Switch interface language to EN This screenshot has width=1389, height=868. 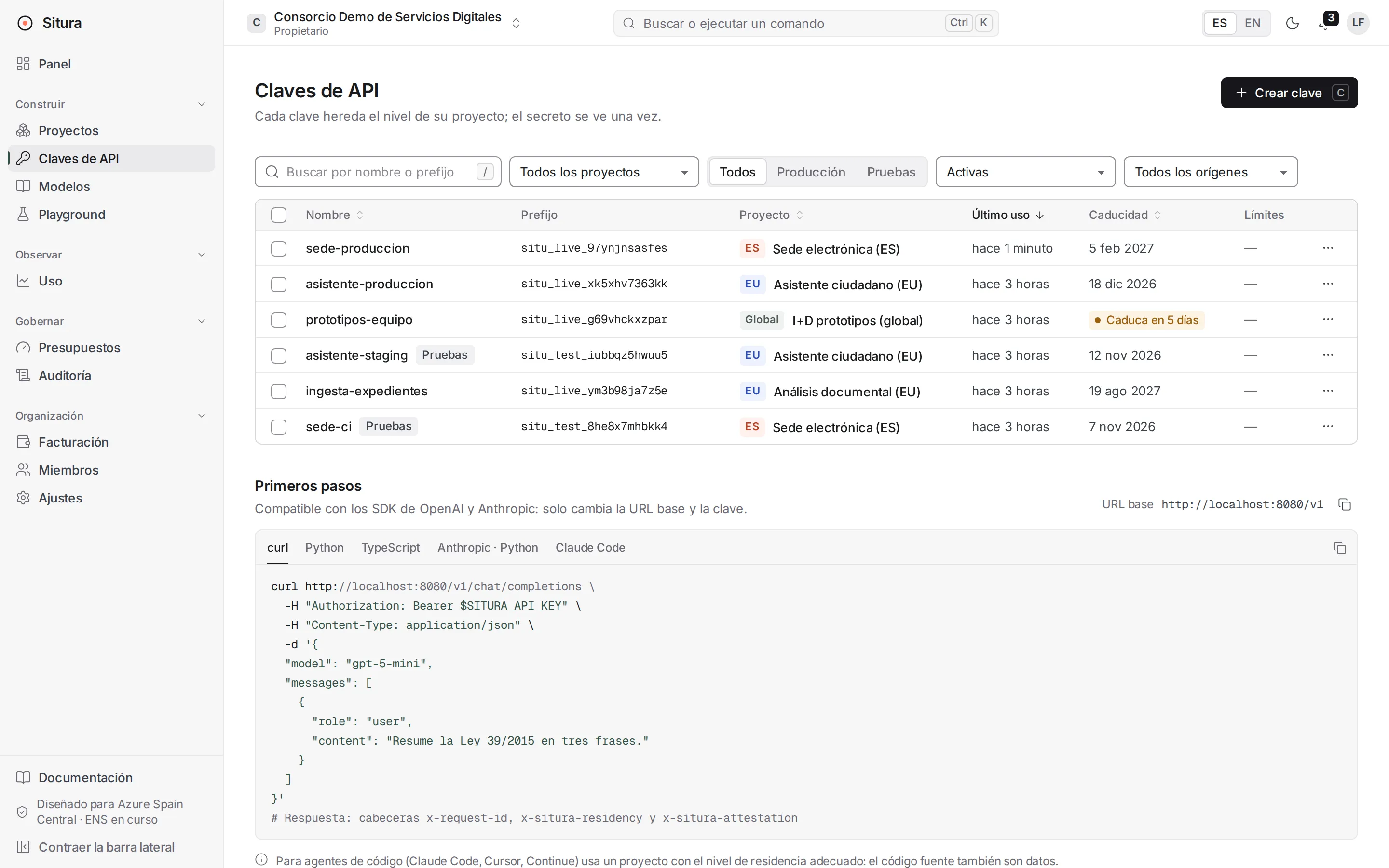pyautogui.click(x=1253, y=23)
